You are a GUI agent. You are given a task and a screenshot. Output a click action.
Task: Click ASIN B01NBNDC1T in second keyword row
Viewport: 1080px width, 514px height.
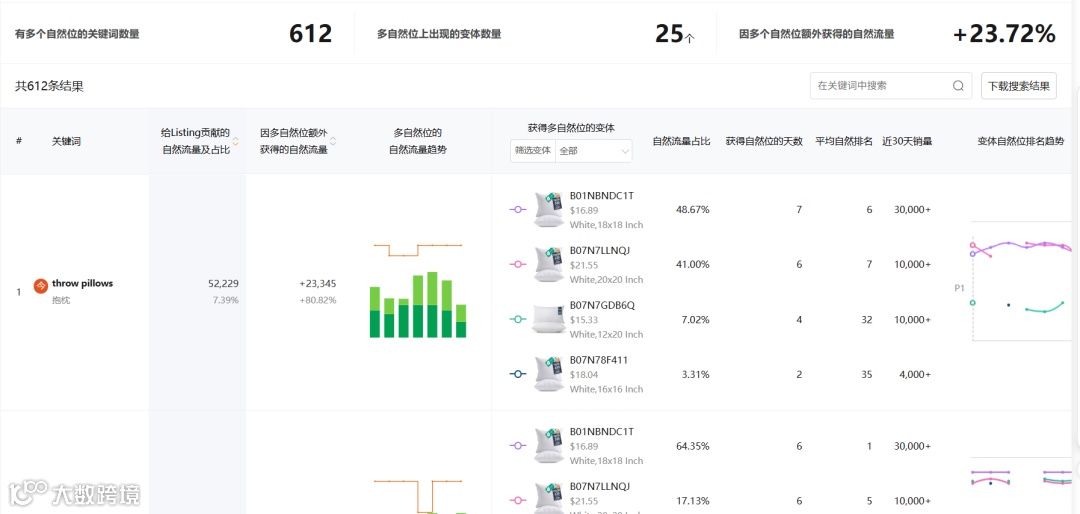[x=601, y=431]
